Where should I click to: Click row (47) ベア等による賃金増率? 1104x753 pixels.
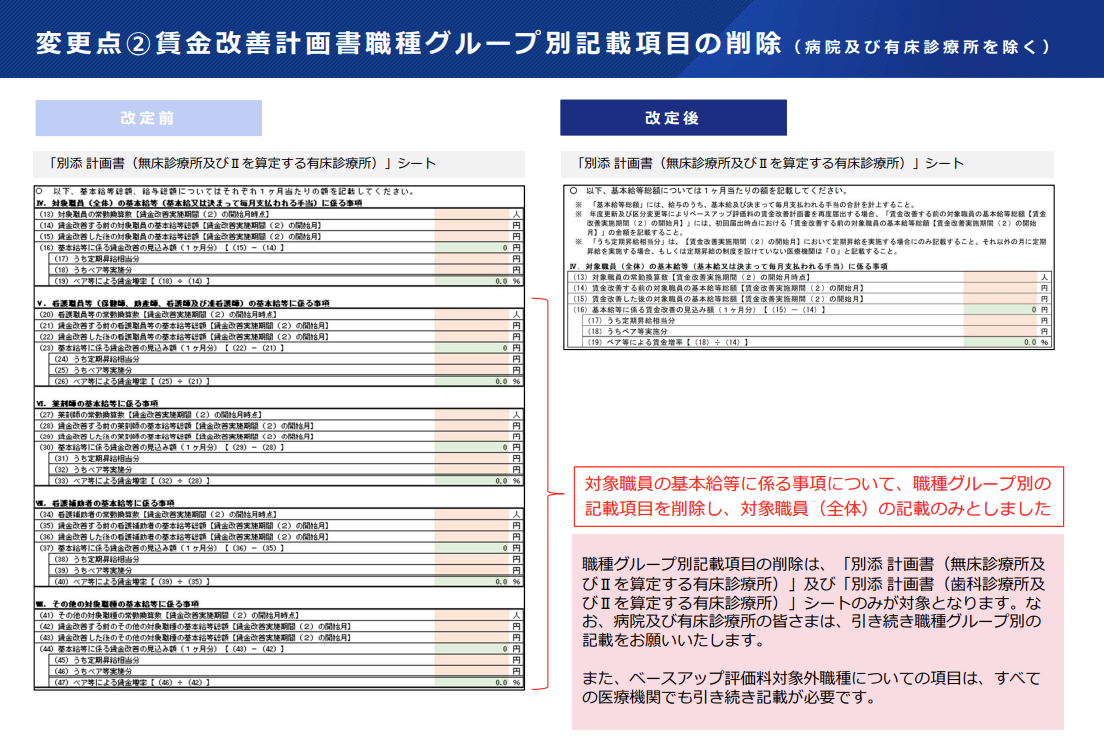pos(287,683)
